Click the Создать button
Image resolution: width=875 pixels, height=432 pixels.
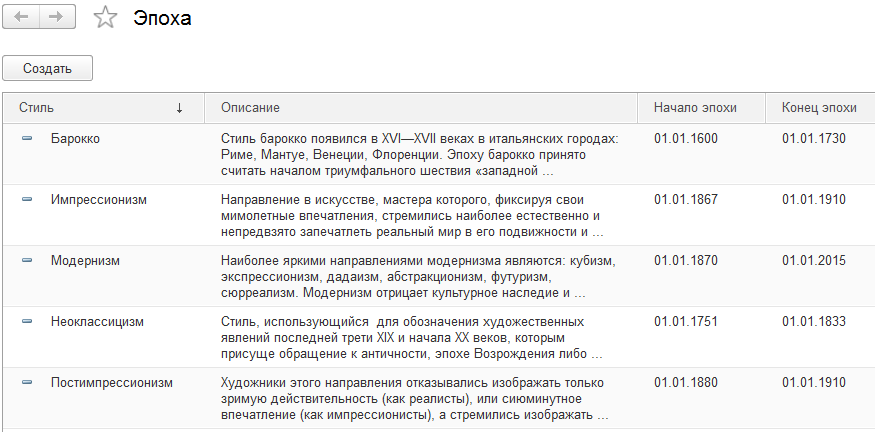click(47, 69)
